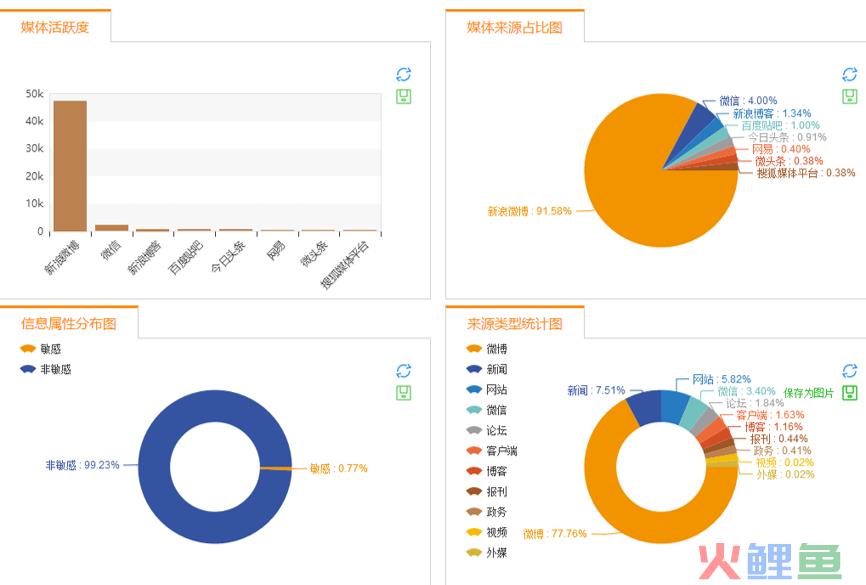Click the donut label 微信 : 3.40%
This screenshot has height=585, width=866.
click(x=746, y=391)
